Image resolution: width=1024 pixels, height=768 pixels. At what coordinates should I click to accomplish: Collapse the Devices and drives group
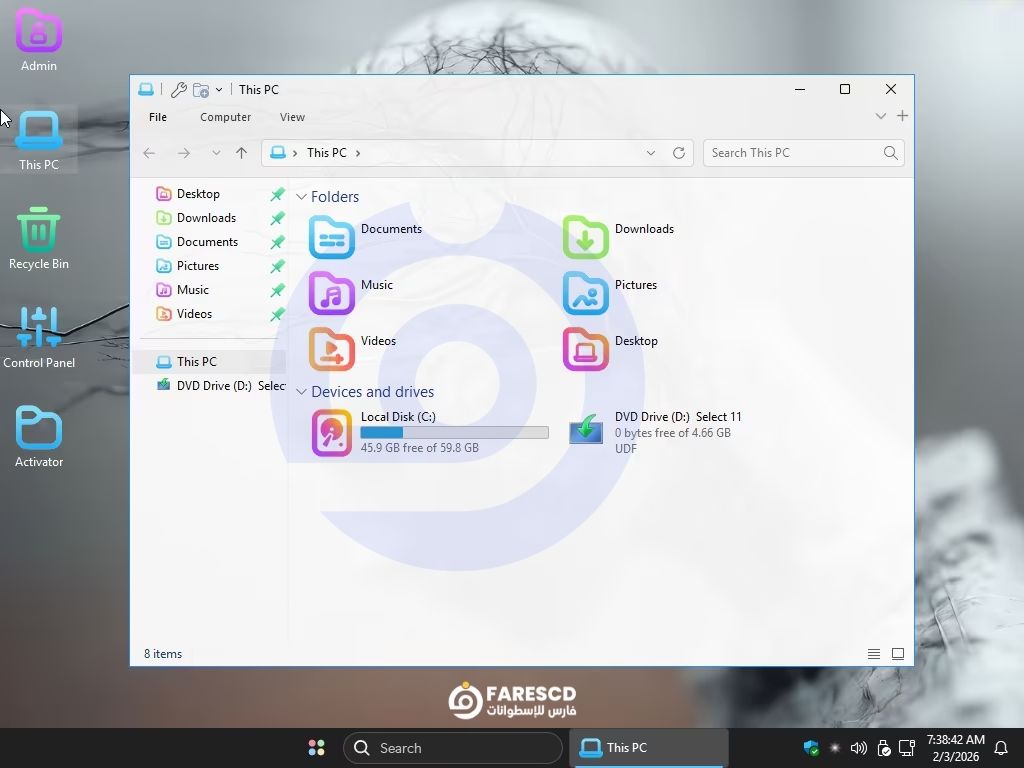301,392
